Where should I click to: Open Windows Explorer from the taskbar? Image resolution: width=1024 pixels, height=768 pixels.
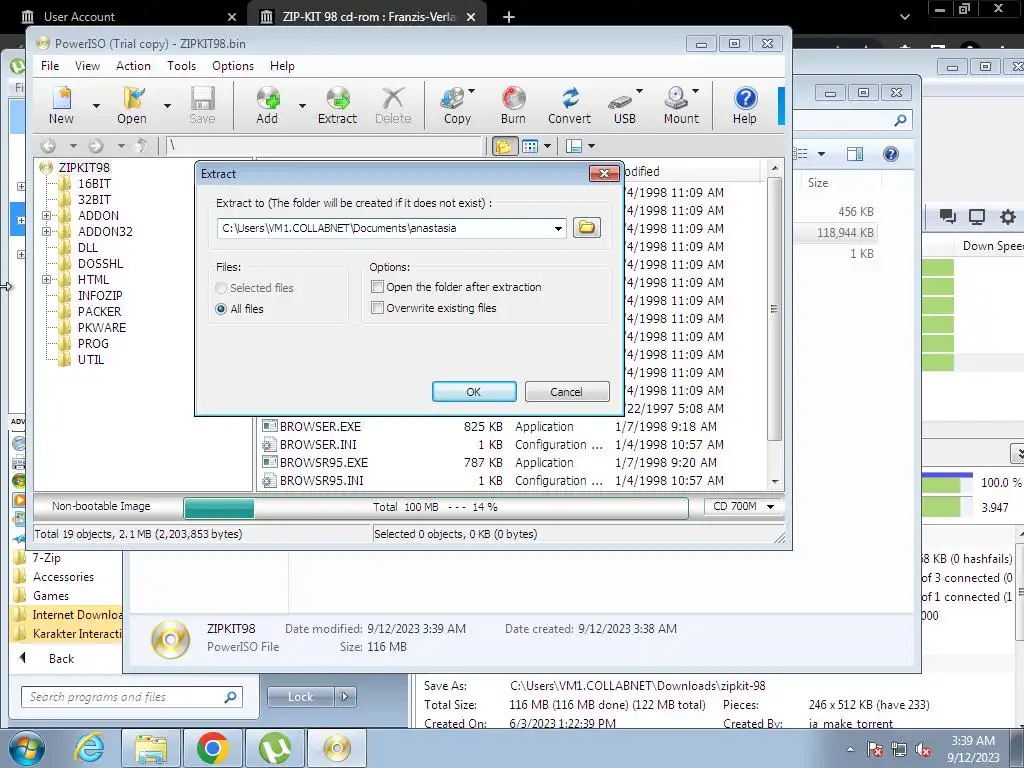tap(151, 748)
